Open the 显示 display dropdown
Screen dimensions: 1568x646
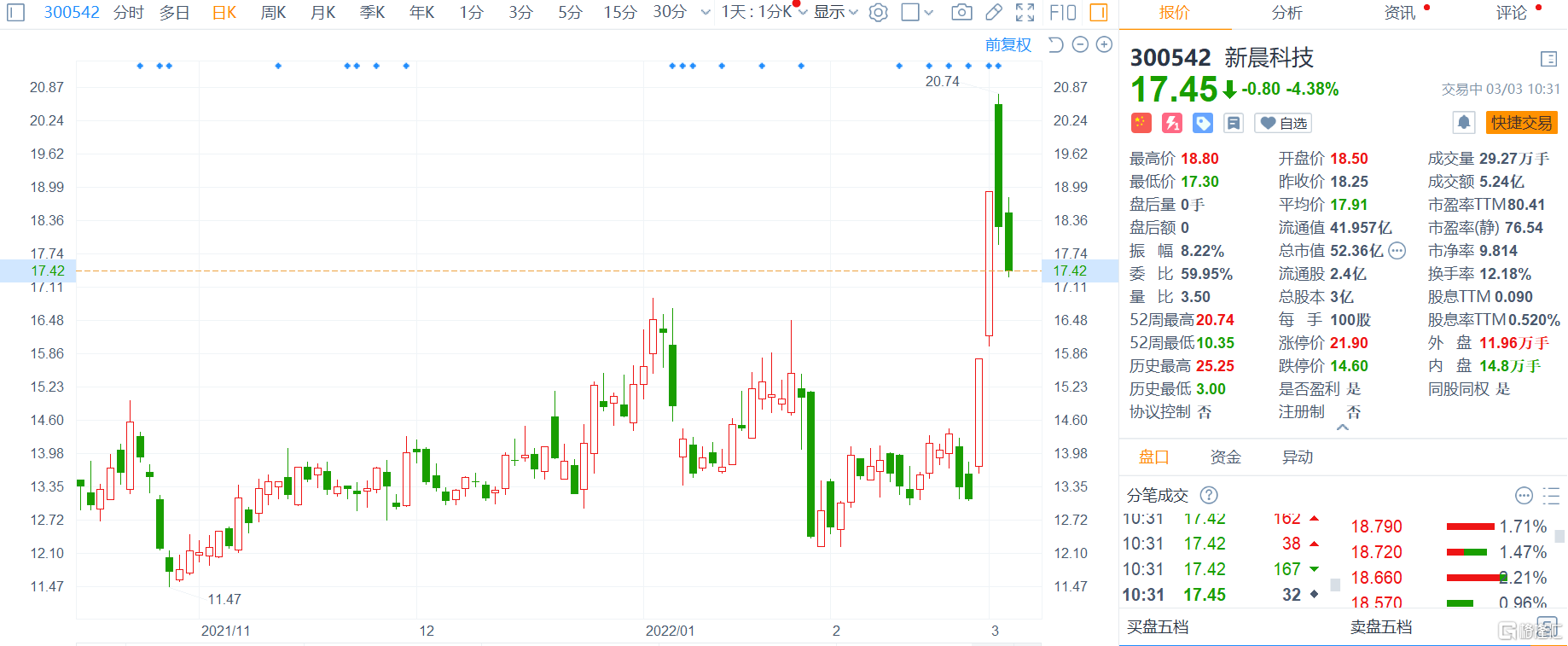835,13
